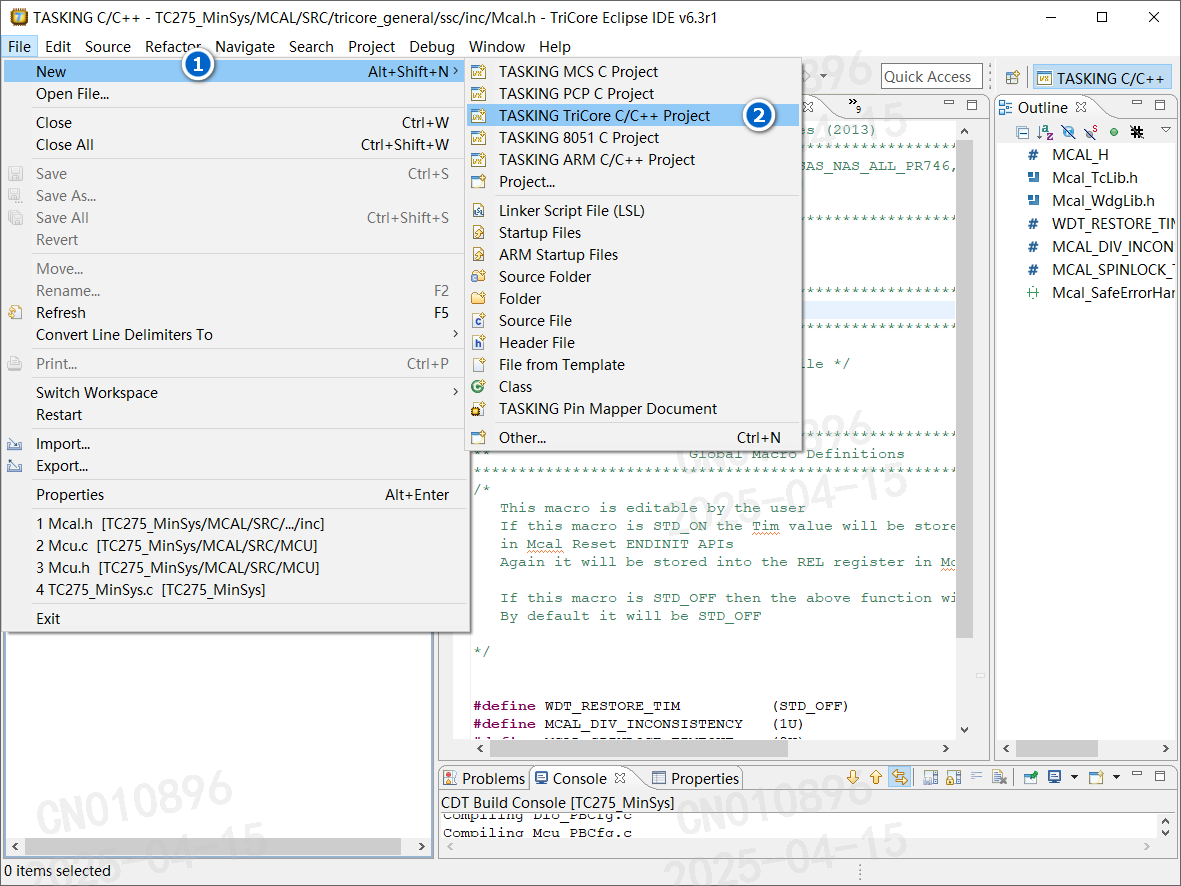Sort Outline entries alphabetically

tap(1045, 133)
